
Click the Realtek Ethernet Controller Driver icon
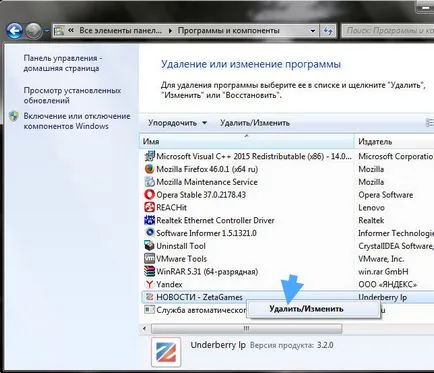(149, 220)
